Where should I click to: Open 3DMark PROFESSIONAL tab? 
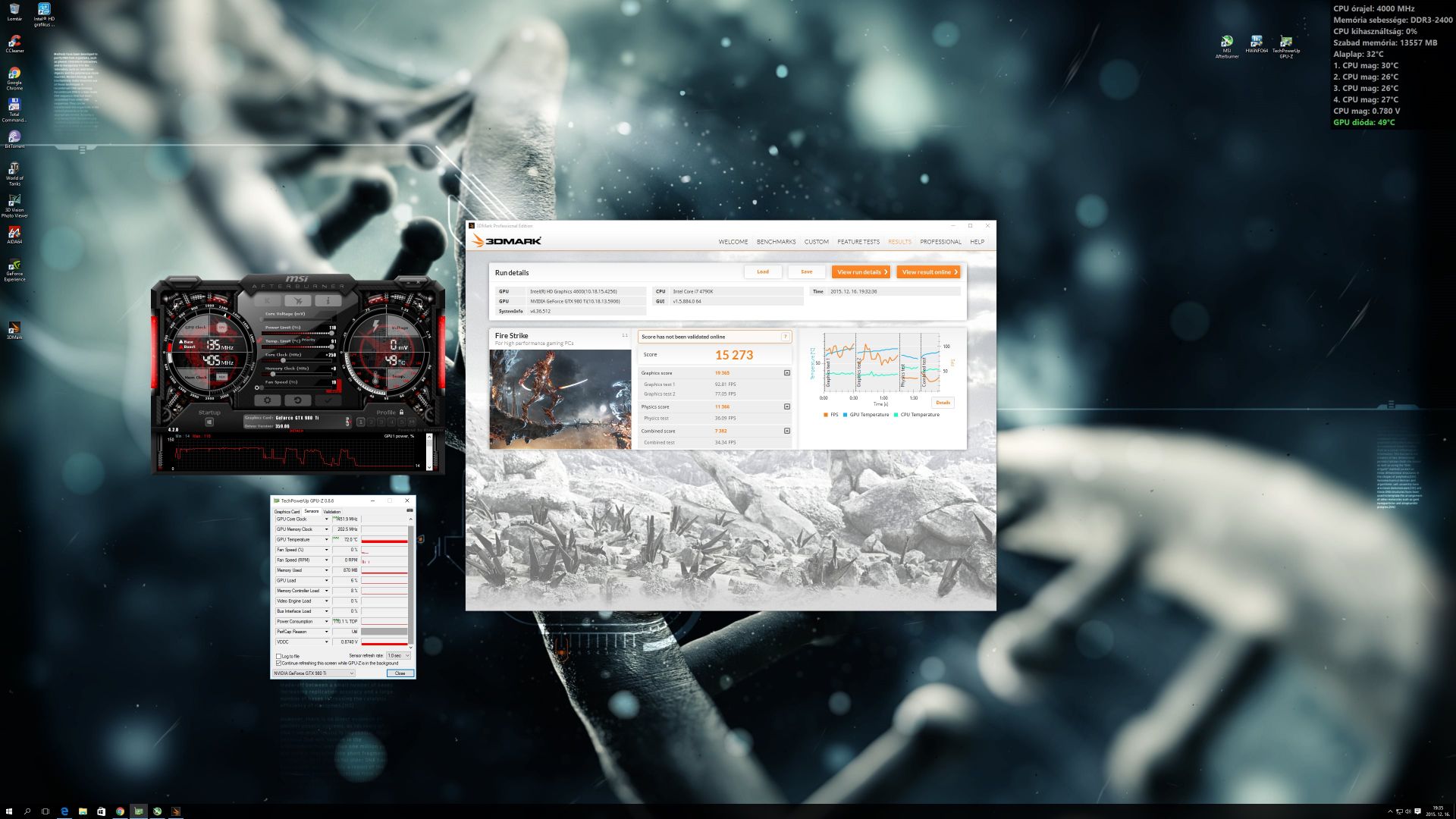click(x=940, y=242)
